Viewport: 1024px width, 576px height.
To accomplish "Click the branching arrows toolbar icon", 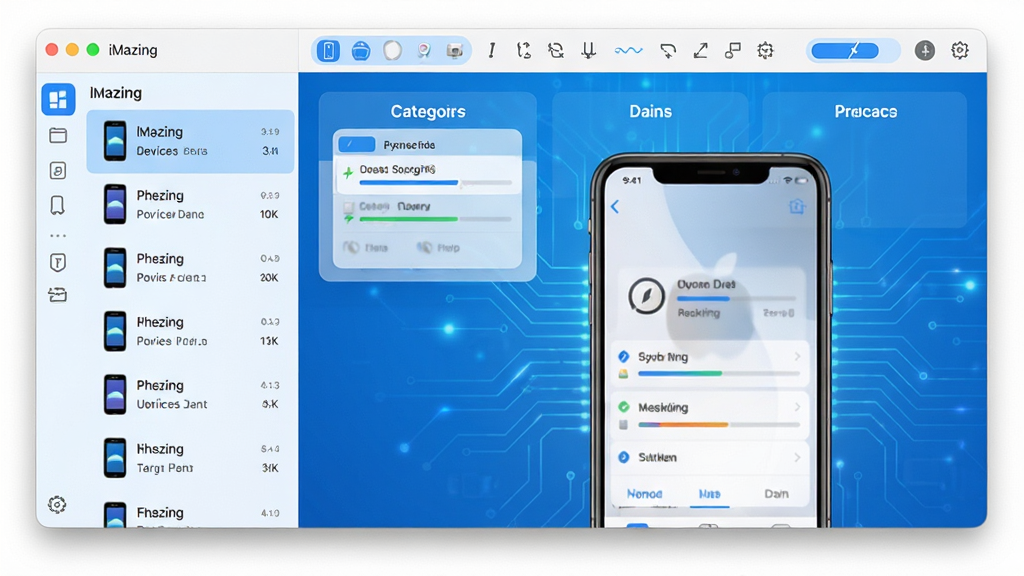I will 524,50.
